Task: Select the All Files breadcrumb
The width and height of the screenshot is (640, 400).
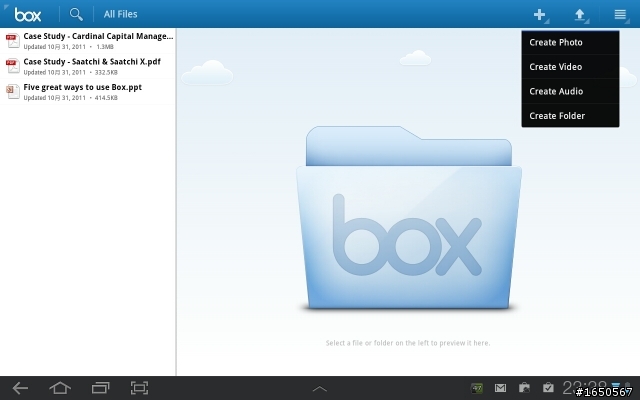Action: (x=120, y=14)
